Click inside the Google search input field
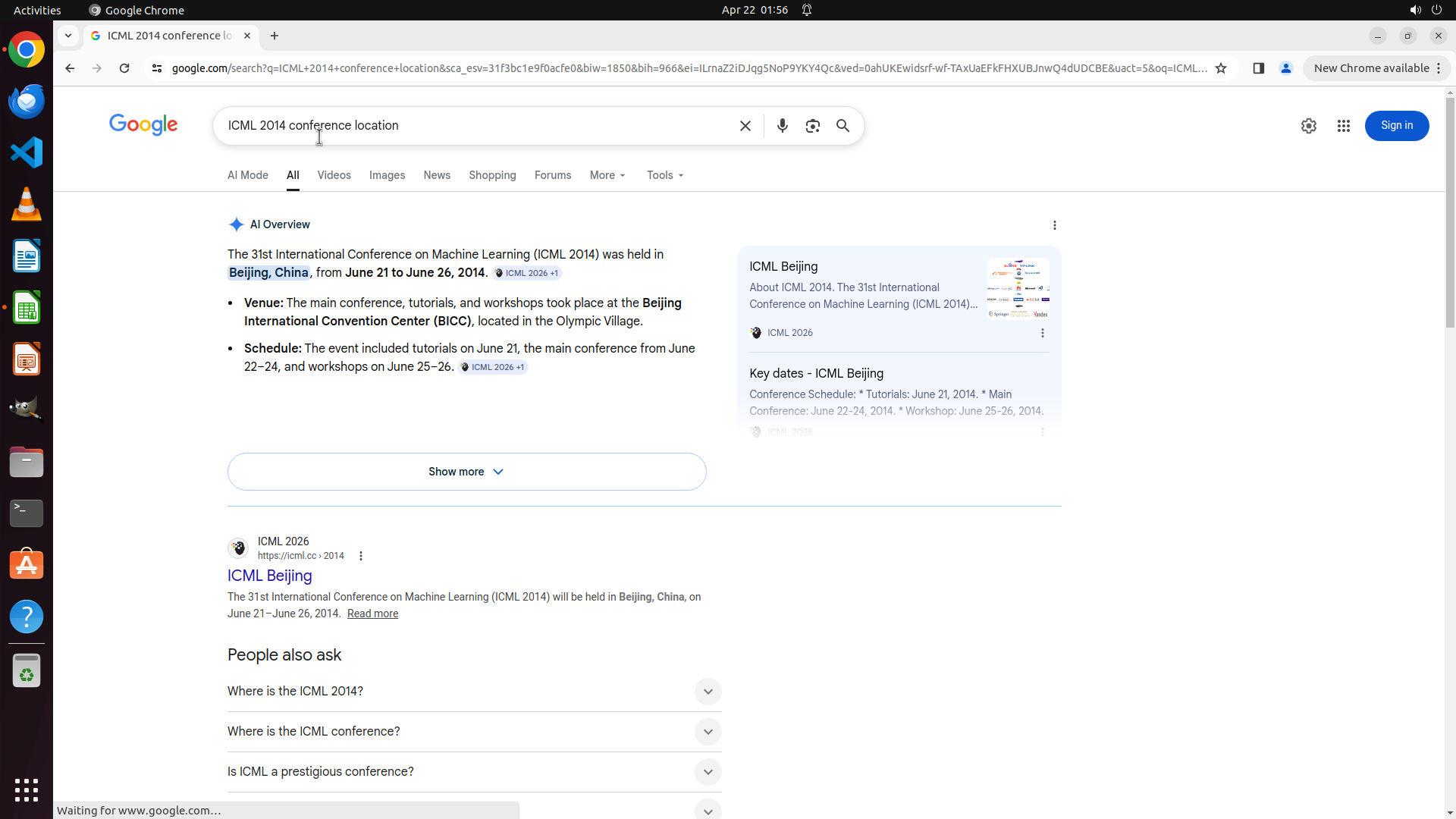The height and width of the screenshot is (819, 1456). tap(478, 126)
